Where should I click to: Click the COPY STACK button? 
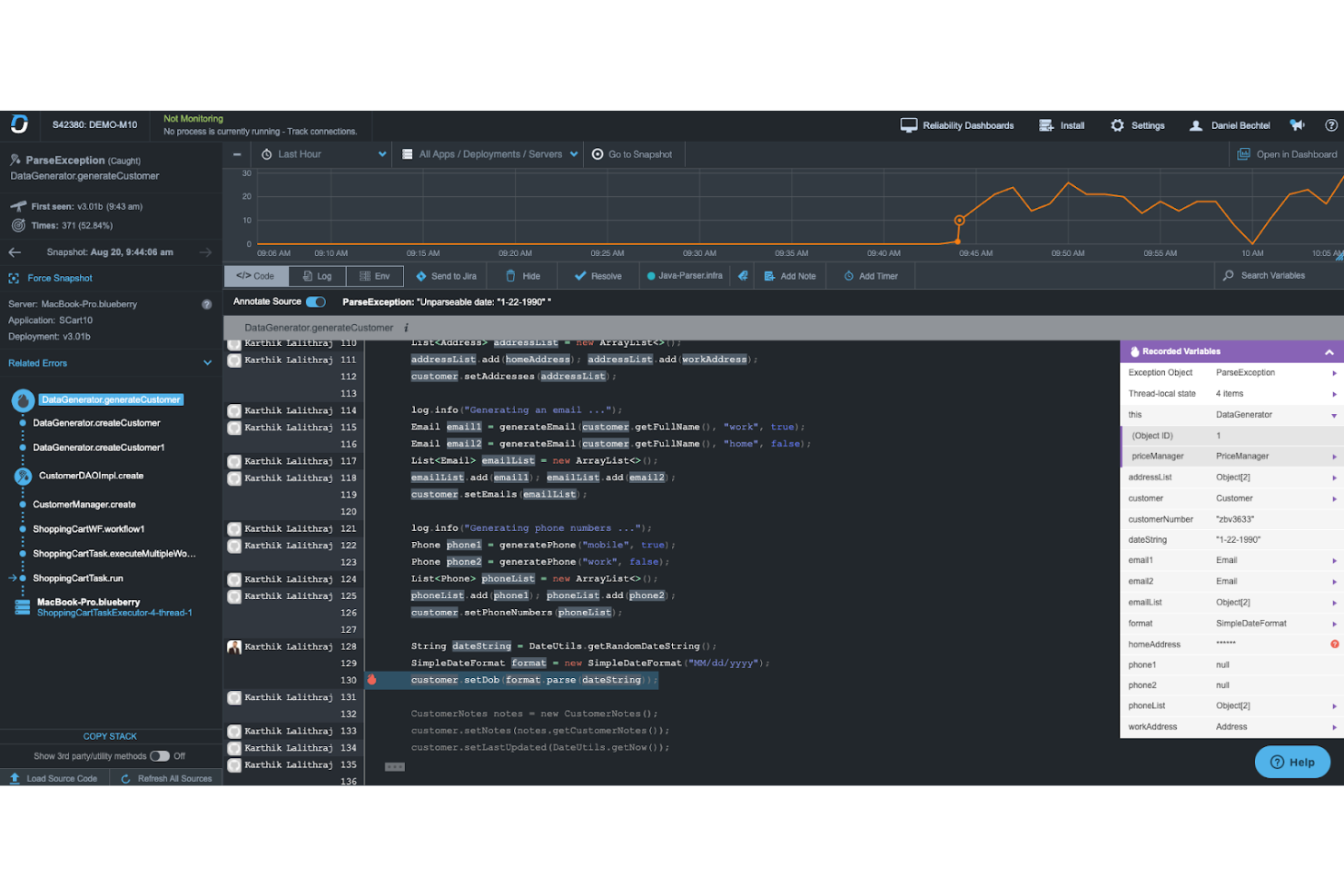pyautogui.click(x=111, y=735)
